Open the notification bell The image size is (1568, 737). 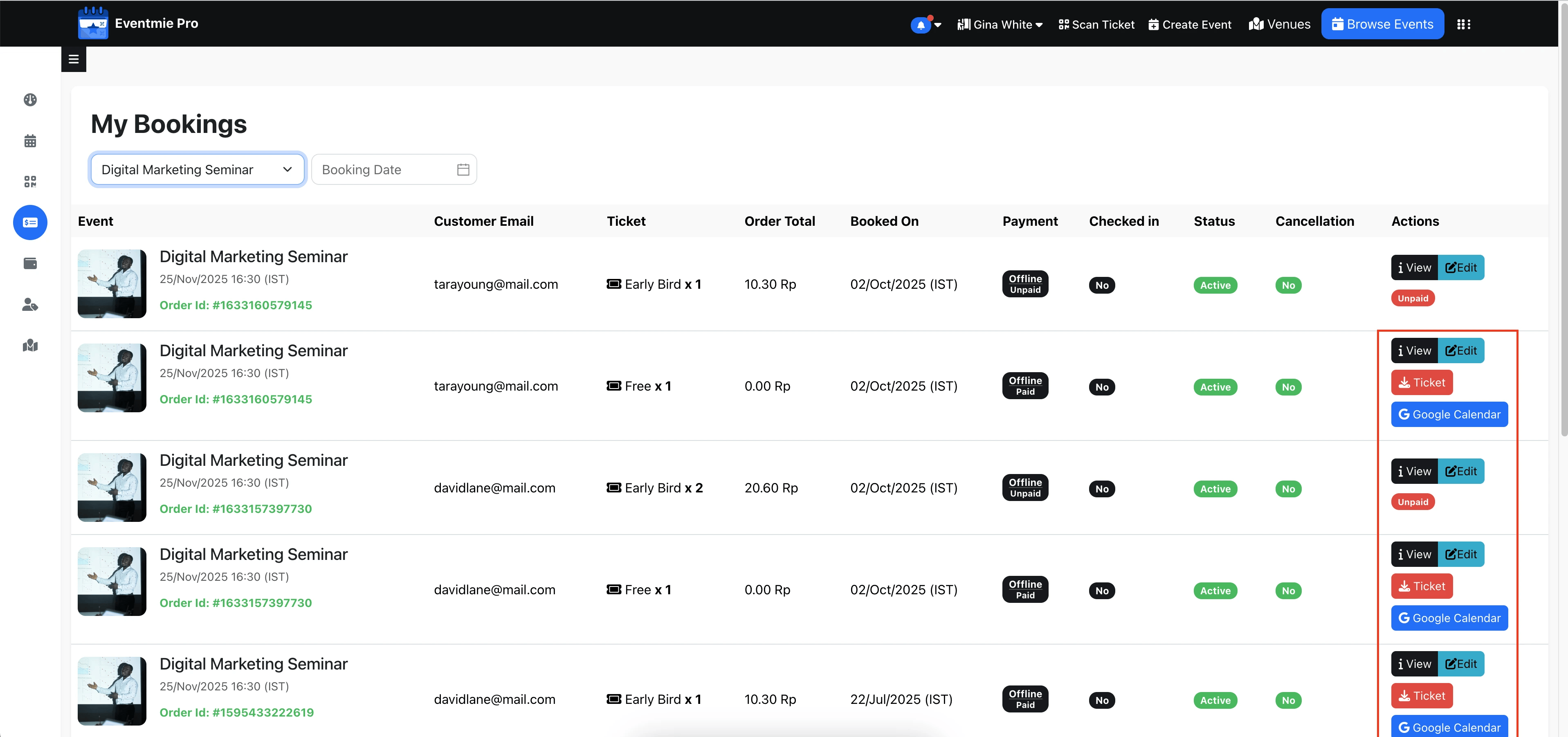(x=920, y=25)
